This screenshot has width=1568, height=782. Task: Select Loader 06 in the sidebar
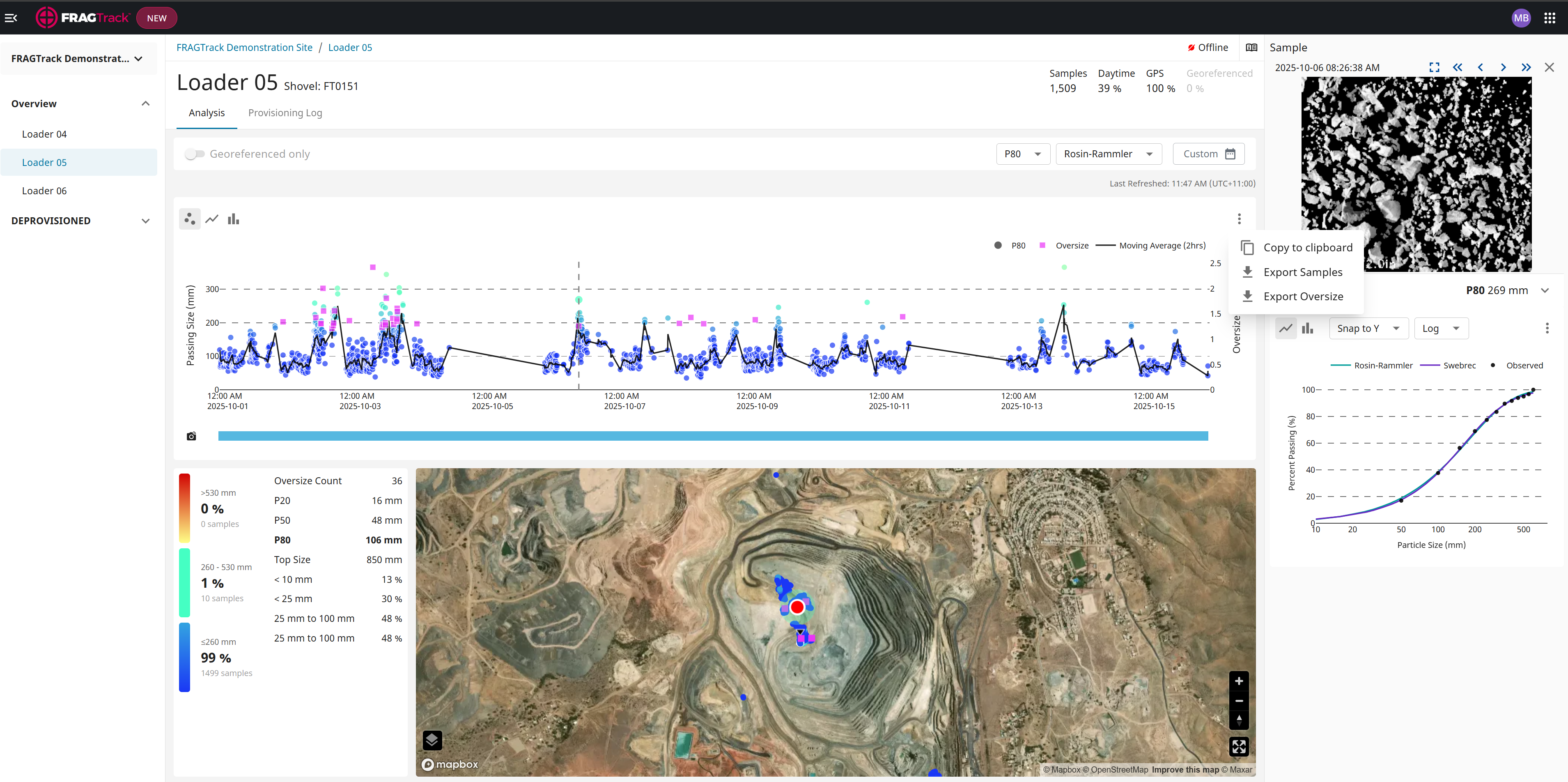coord(78,191)
